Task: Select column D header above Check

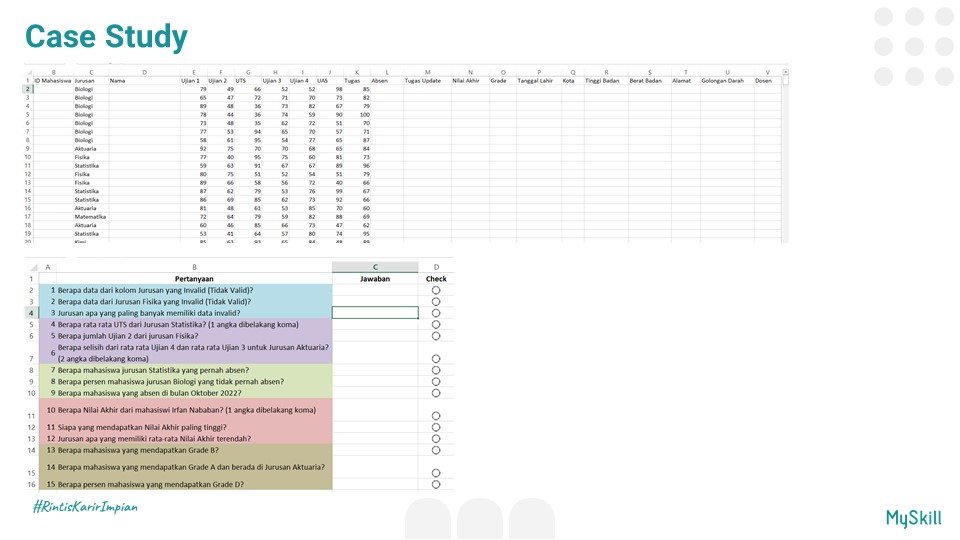Action: coord(436,267)
